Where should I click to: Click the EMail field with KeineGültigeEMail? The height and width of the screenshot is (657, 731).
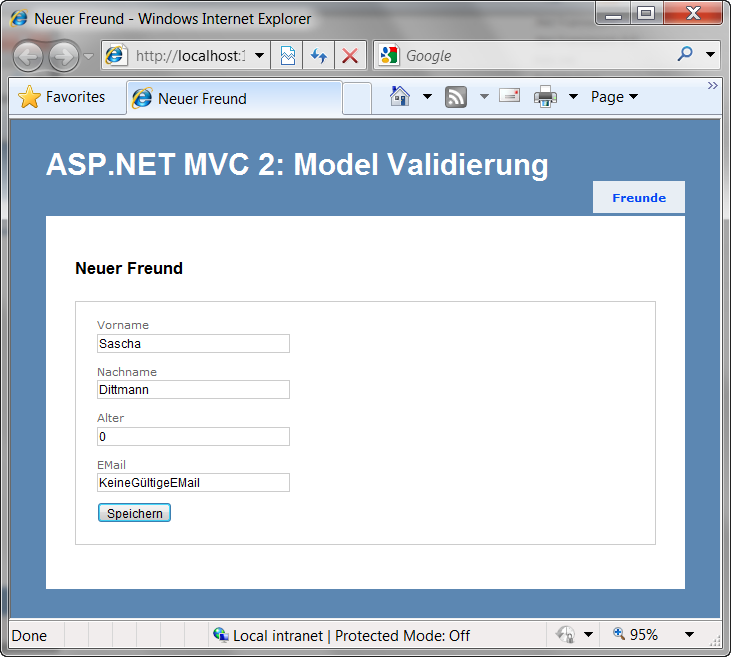(193, 483)
